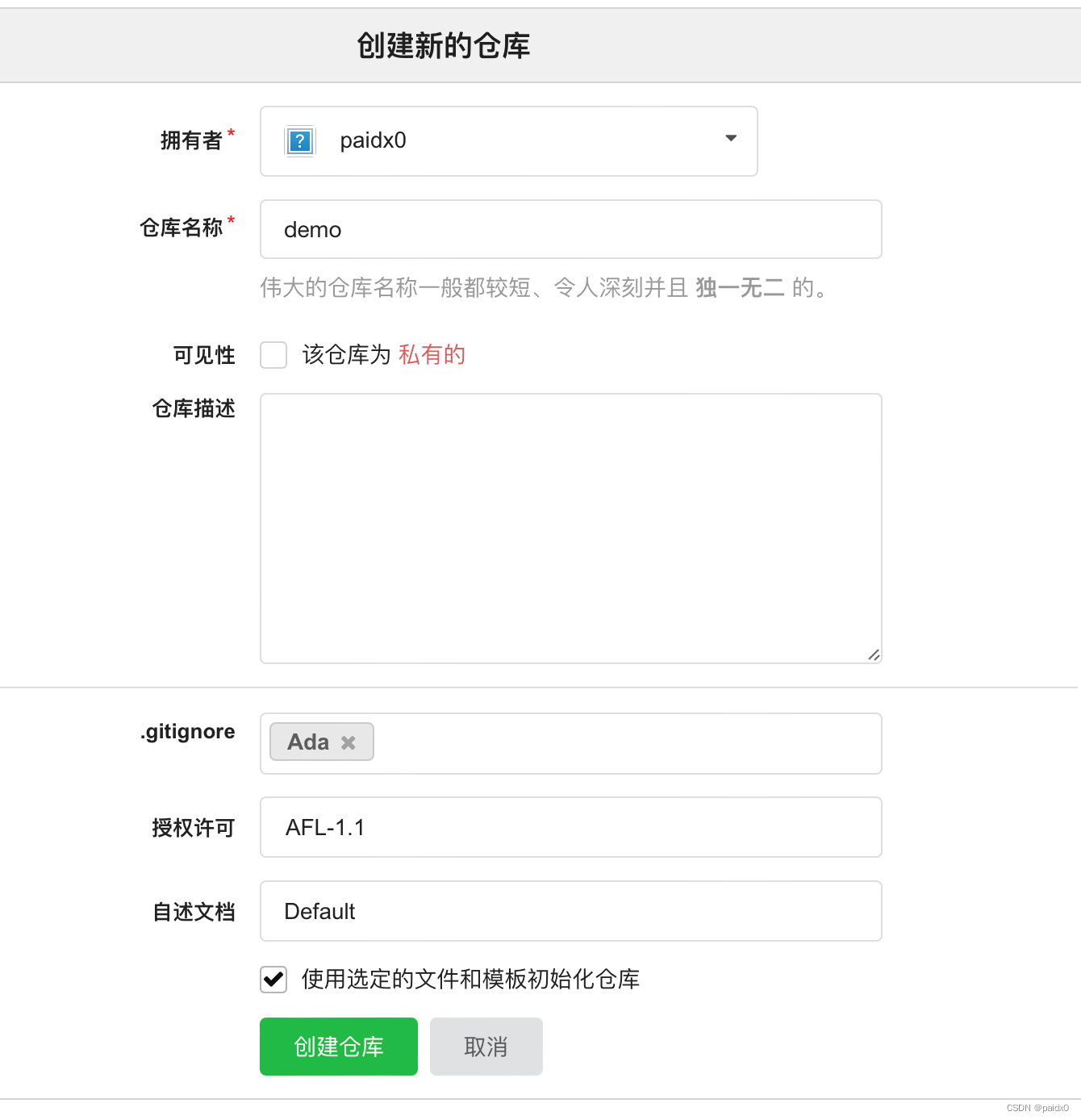Click the description box resize handle

(x=873, y=654)
